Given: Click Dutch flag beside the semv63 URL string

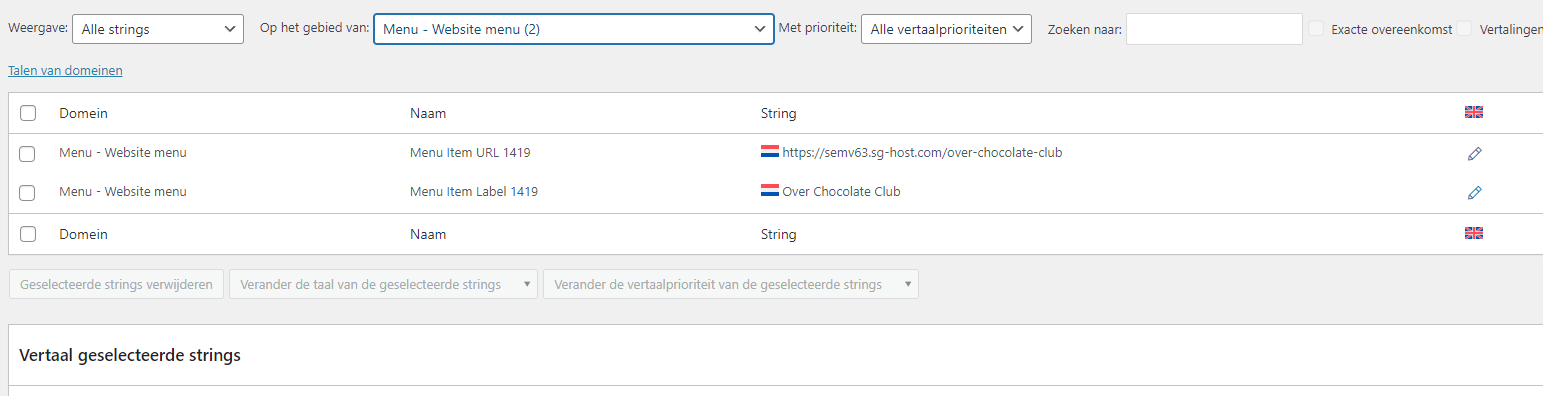Looking at the screenshot, I should (x=770, y=153).
